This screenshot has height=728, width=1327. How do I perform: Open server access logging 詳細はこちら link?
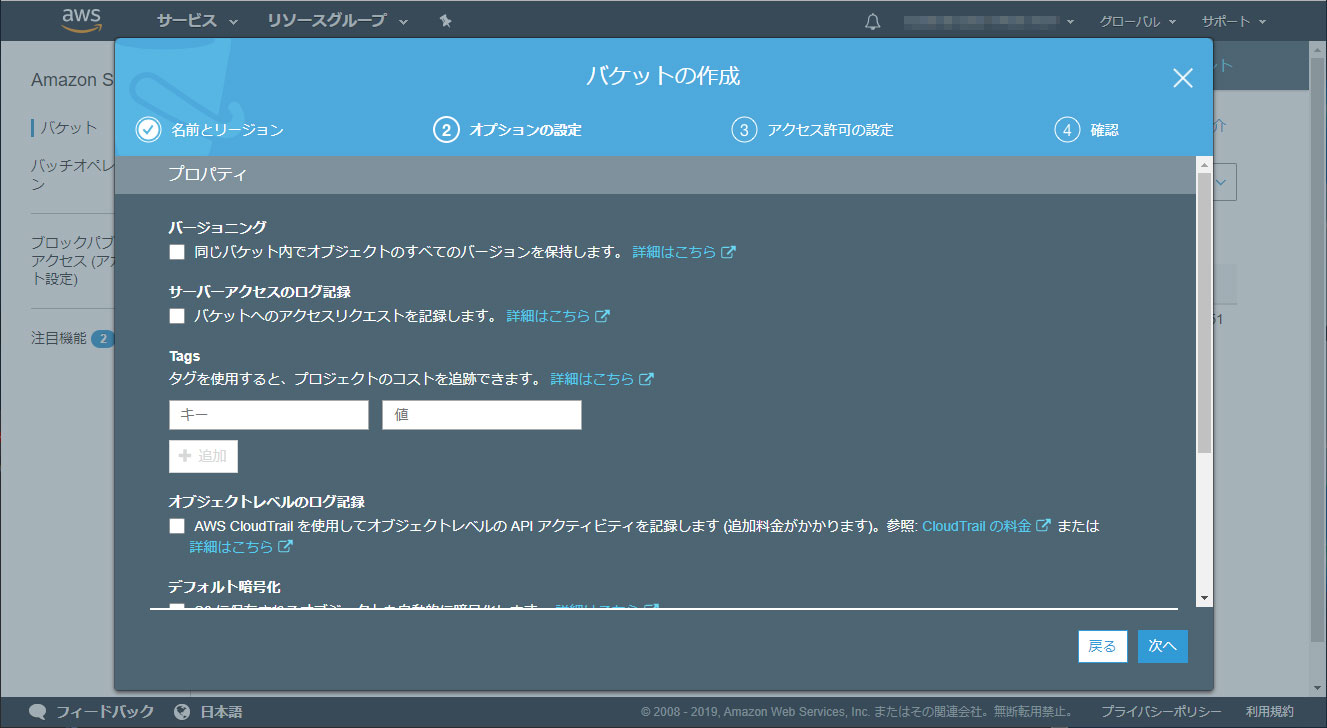[548, 316]
